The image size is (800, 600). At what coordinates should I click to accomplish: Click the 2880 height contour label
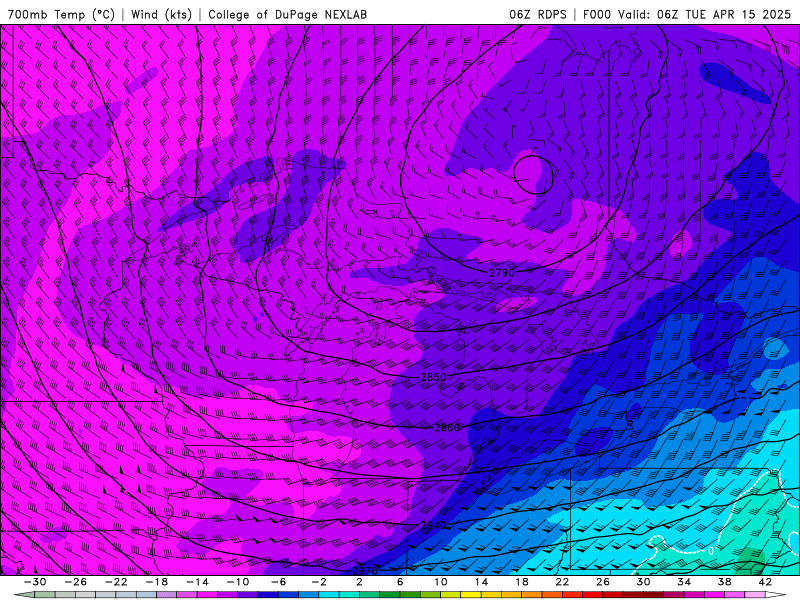pyautogui.click(x=447, y=428)
